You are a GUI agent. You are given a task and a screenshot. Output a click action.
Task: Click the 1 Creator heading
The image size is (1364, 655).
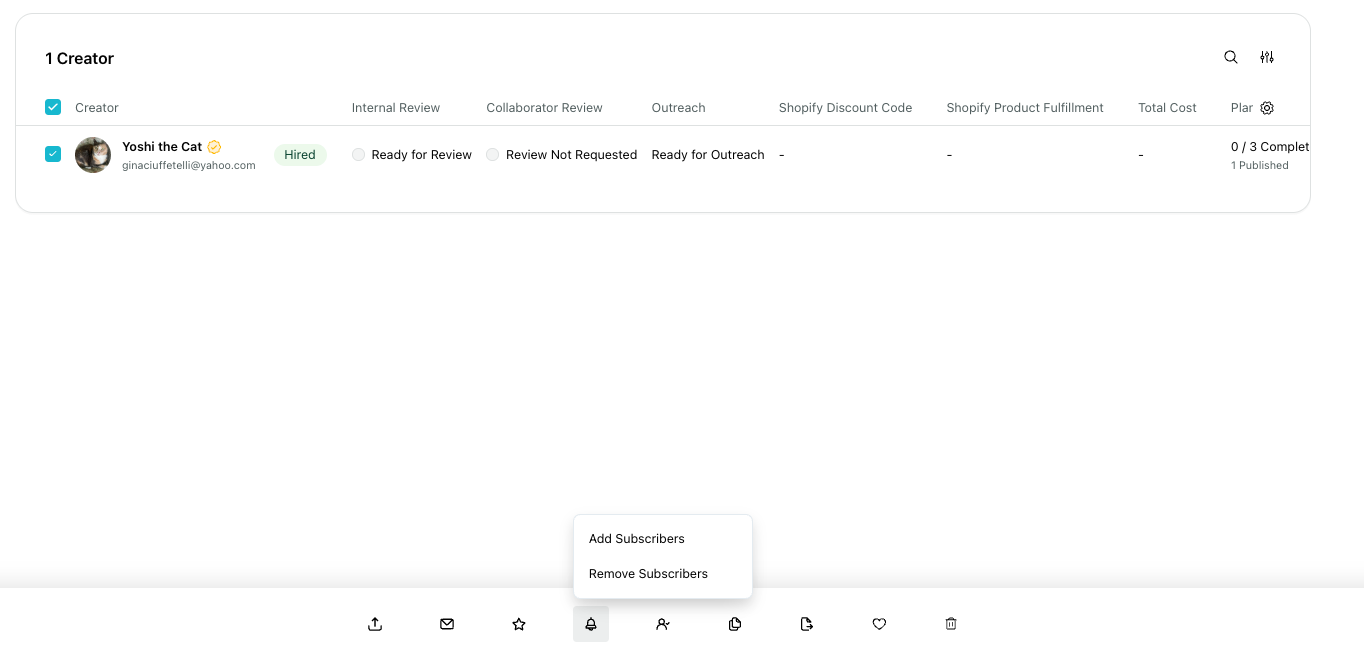tap(80, 58)
